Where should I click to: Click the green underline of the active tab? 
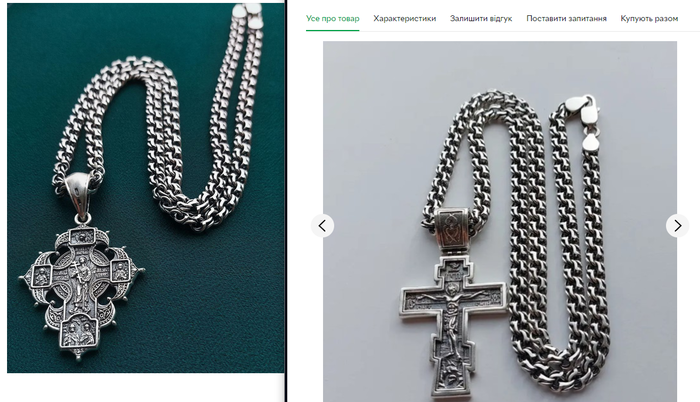tap(333, 31)
